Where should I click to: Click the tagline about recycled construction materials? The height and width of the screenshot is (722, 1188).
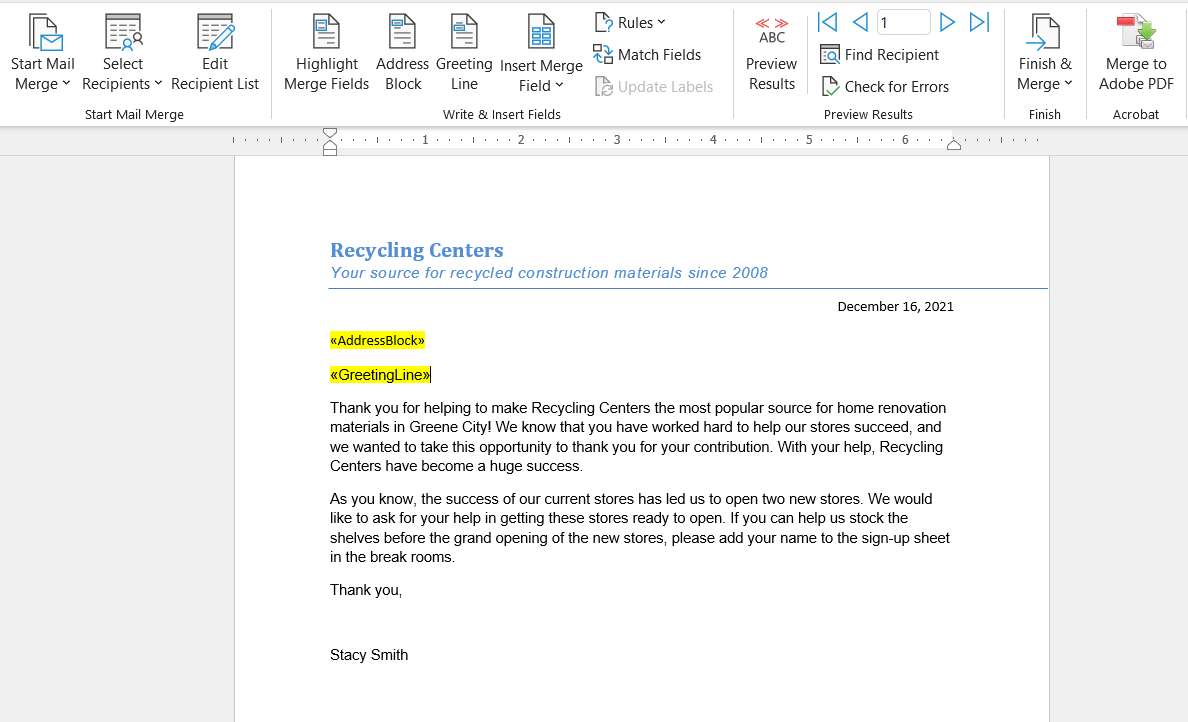pyautogui.click(x=549, y=273)
